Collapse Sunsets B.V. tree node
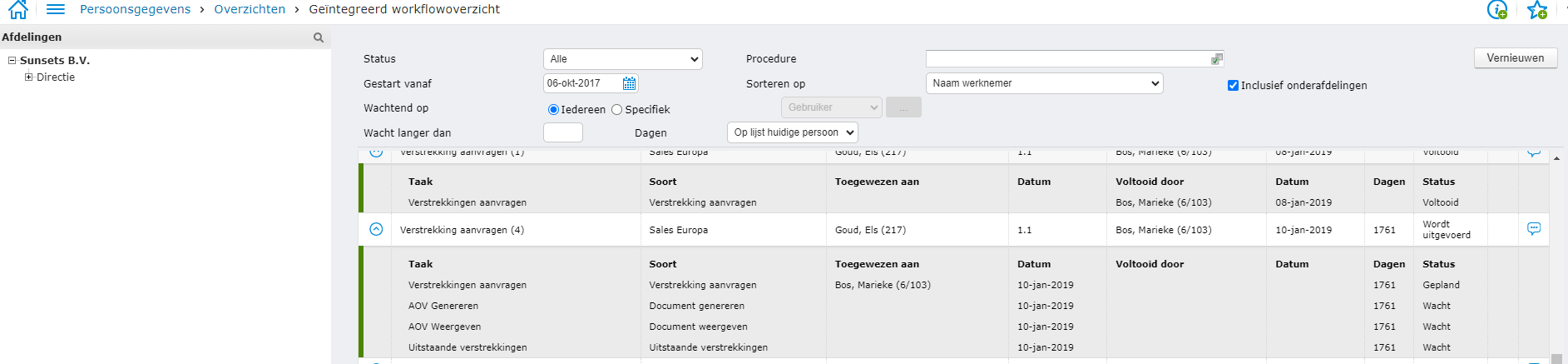The height and width of the screenshot is (364, 1568). [12, 61]
